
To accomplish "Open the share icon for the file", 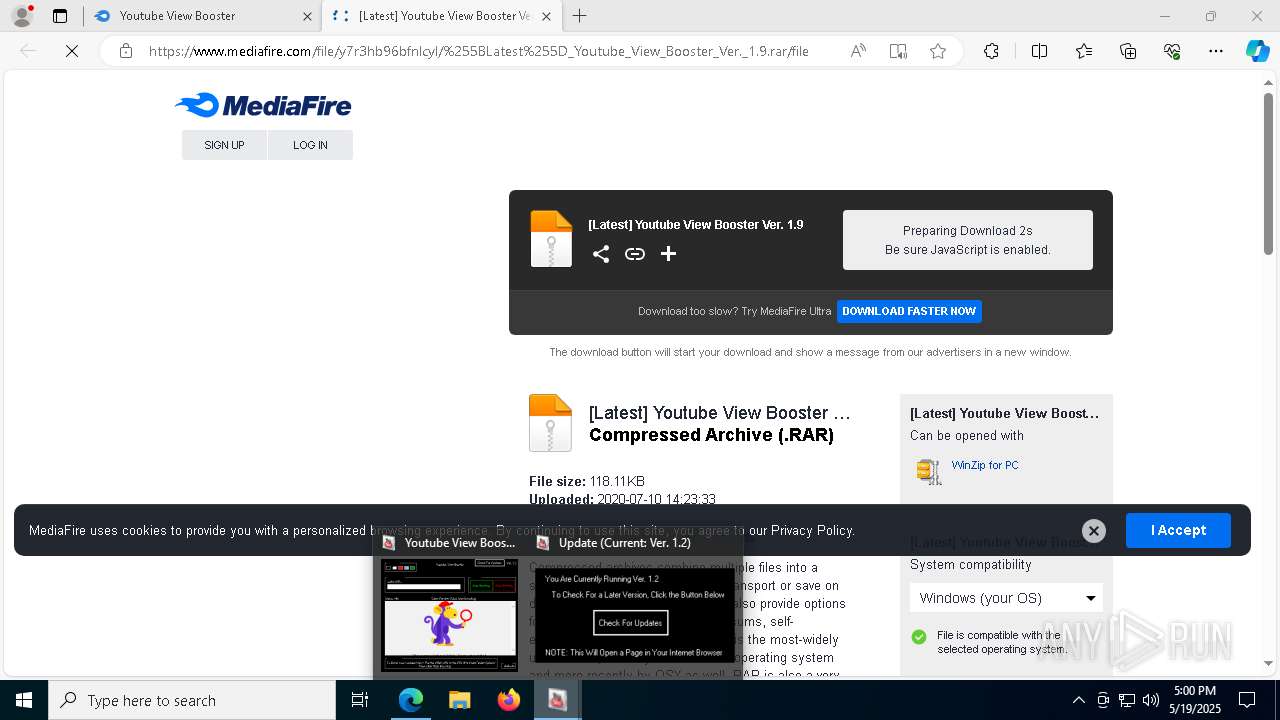I will 601,254.
